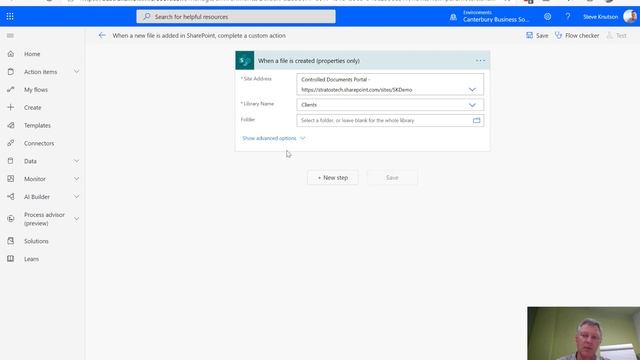Click the Process advisor icon

[x=11, y=219]
